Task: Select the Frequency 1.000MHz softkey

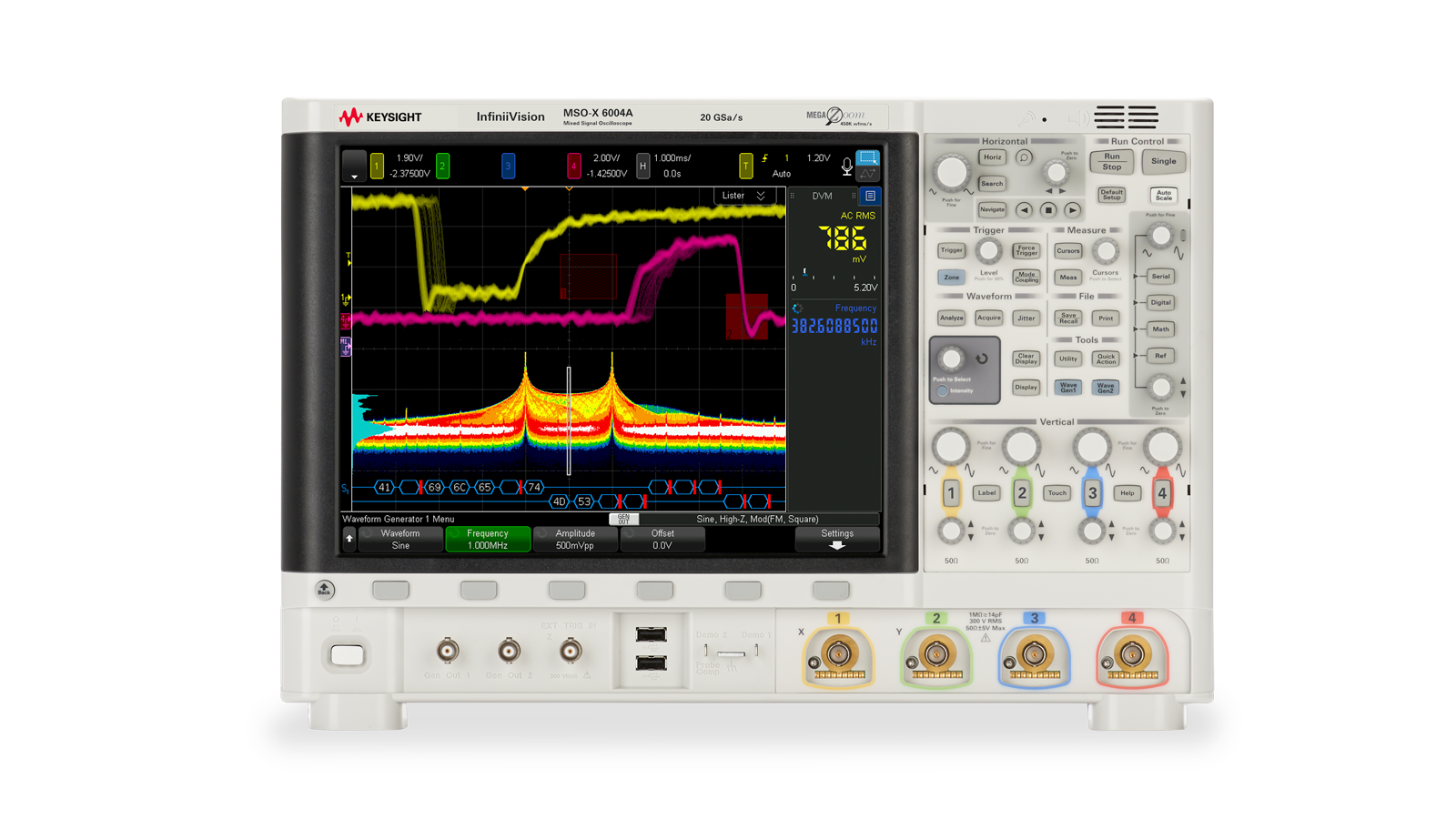Action: coord(488,540)
